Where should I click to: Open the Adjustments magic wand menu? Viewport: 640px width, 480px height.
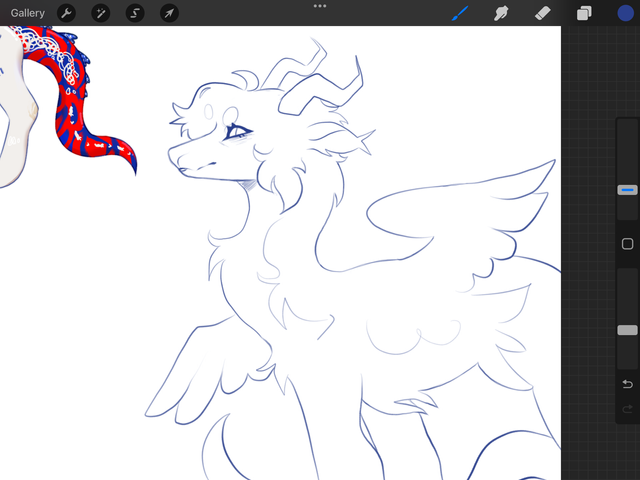(x=100, y=13)
